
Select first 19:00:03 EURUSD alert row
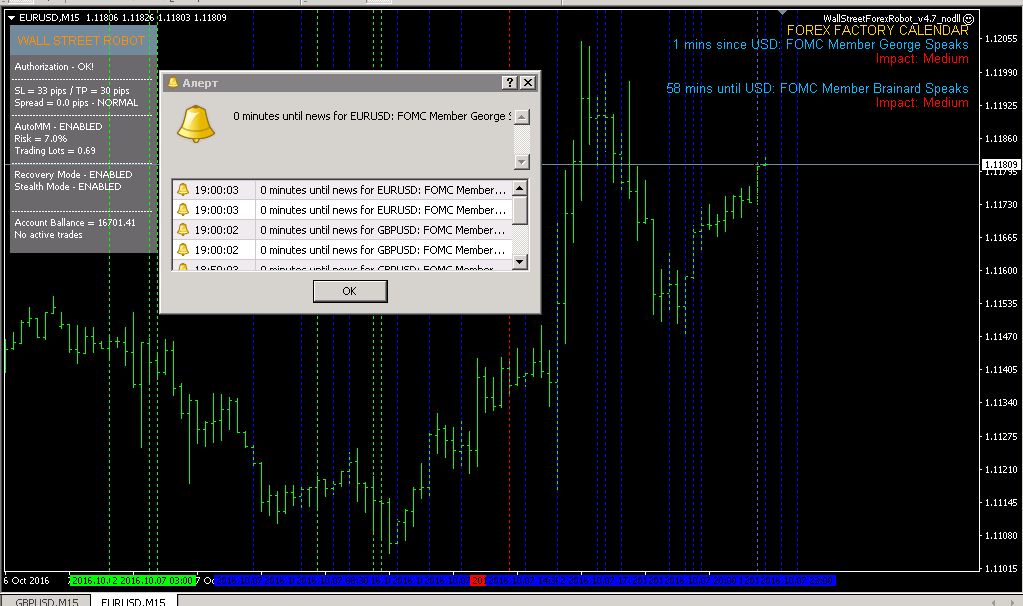(343, 190)
